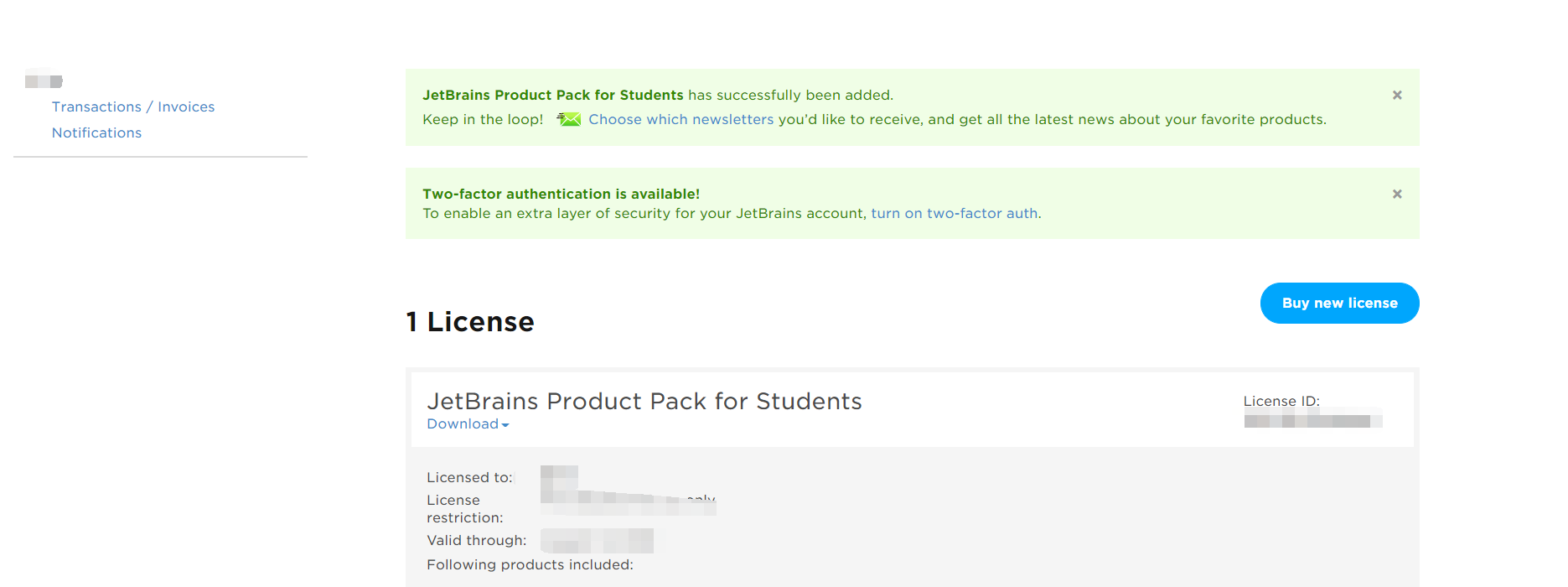Open Notifications in the sidebar
This screenshot has width=1568, height=587.
pos(96,132)
